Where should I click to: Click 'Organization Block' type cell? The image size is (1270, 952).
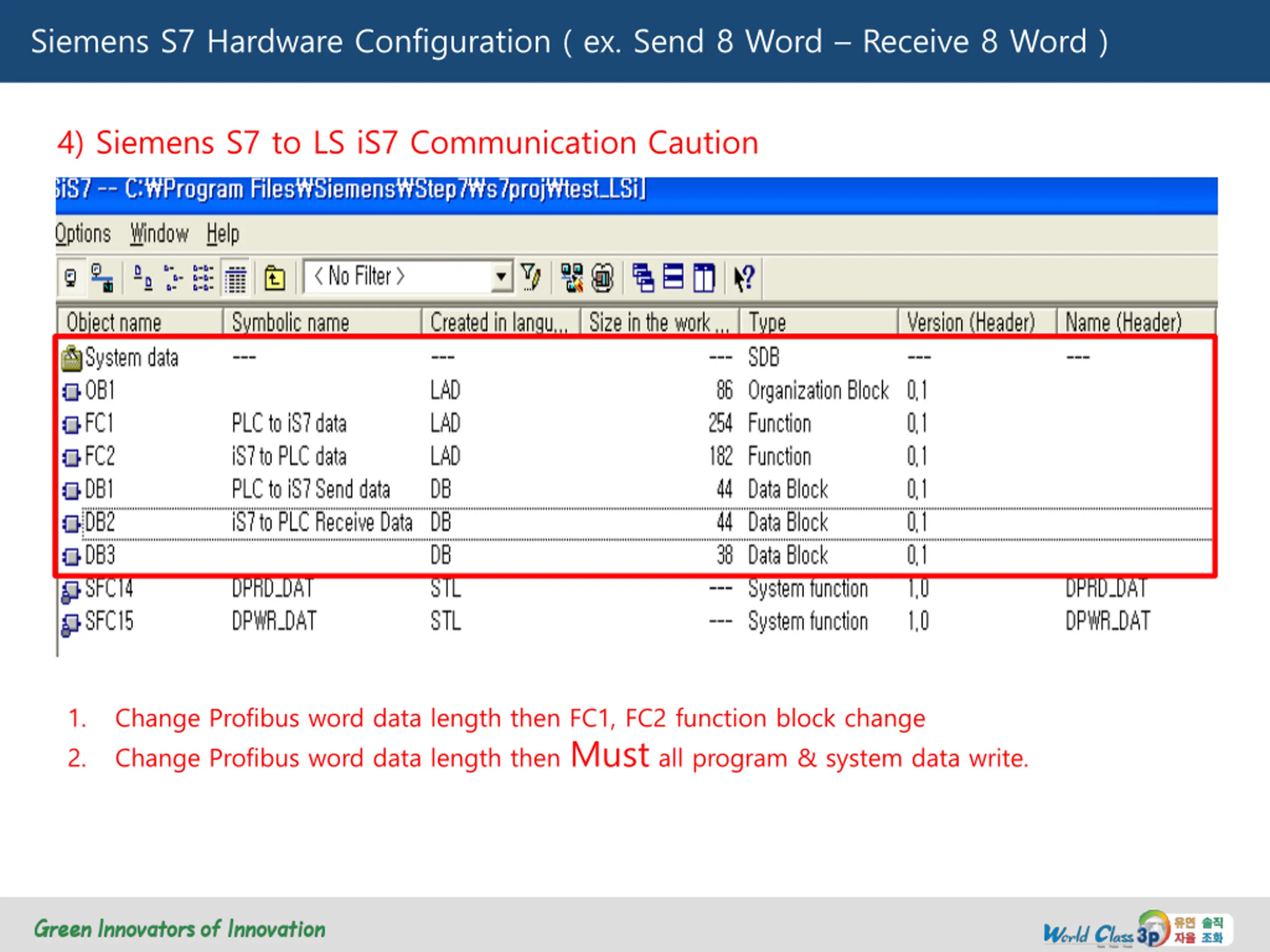(x=818, y=391)
